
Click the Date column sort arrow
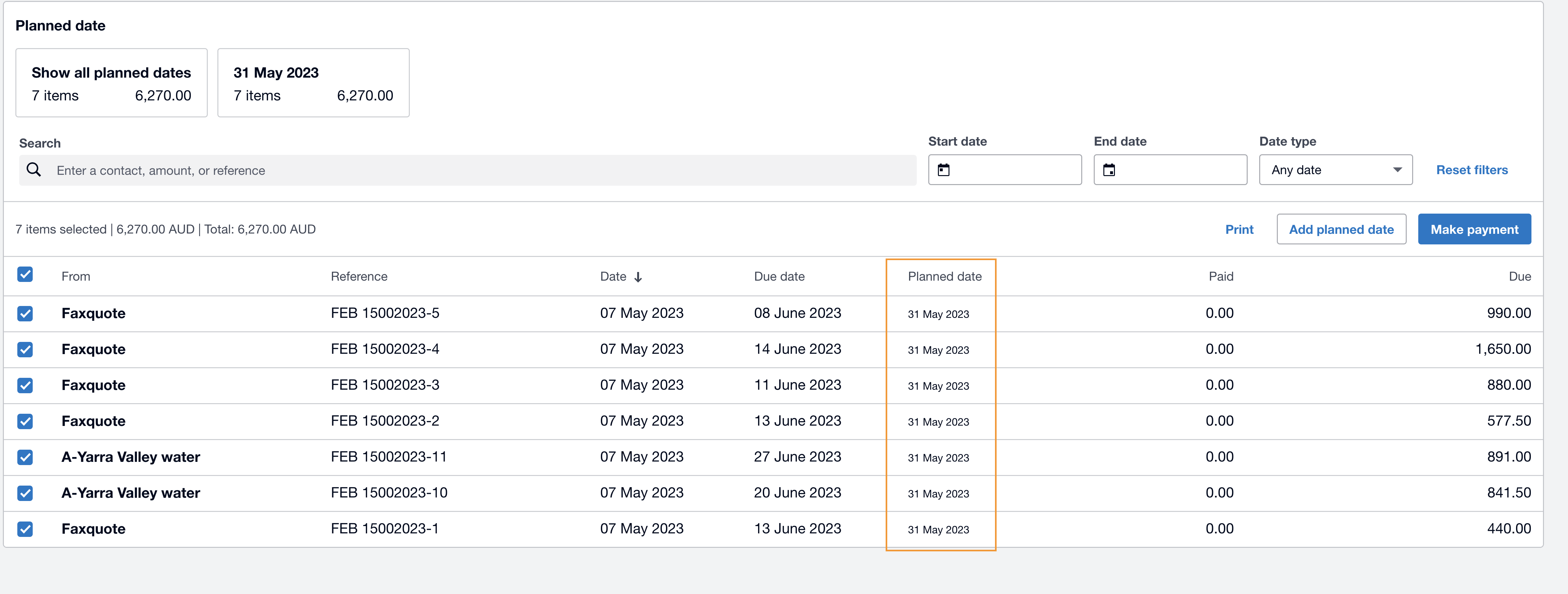click(638, 277)
